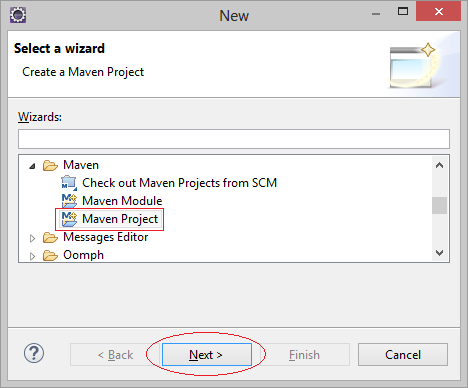Select Maven Project in the wizard list
Screen dimensions: 468x388
click(120, 219)
